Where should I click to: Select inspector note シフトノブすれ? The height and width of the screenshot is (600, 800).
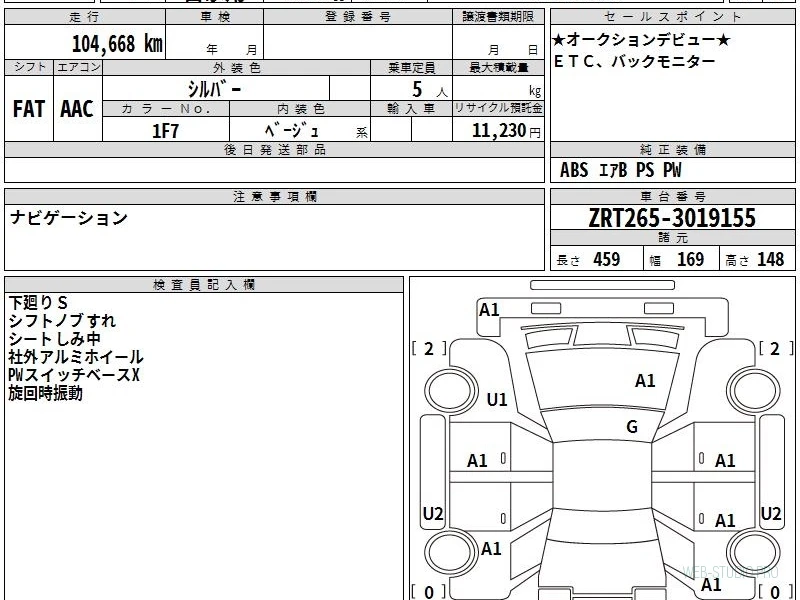(x=62, y=321)
